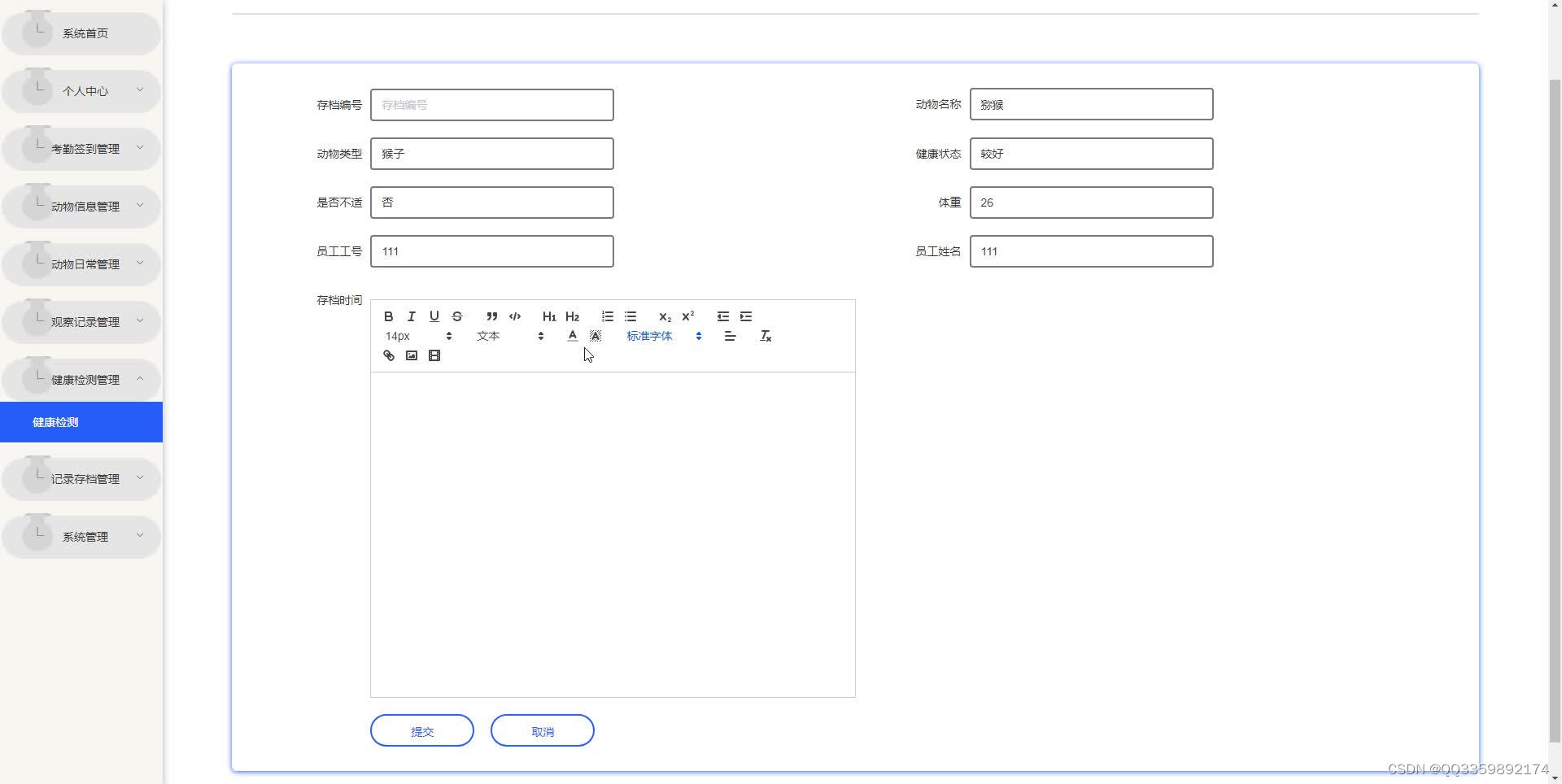
Task: Clear text formatting with Tx icon
Action: coord(766,336)
